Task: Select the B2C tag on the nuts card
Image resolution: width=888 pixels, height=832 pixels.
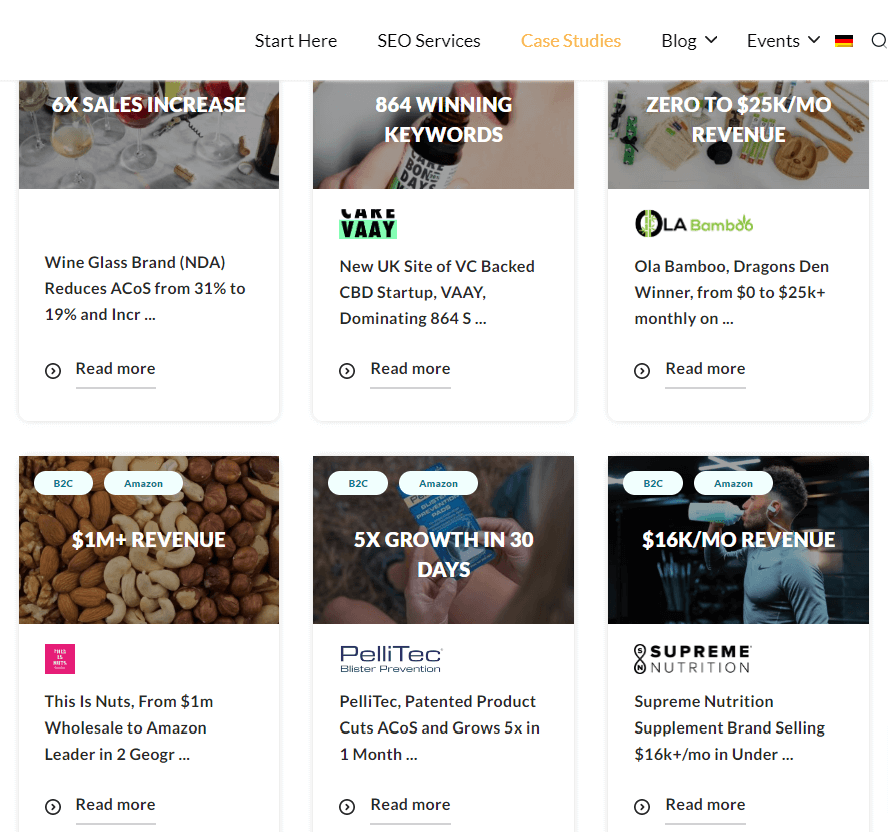Action: 63,483
